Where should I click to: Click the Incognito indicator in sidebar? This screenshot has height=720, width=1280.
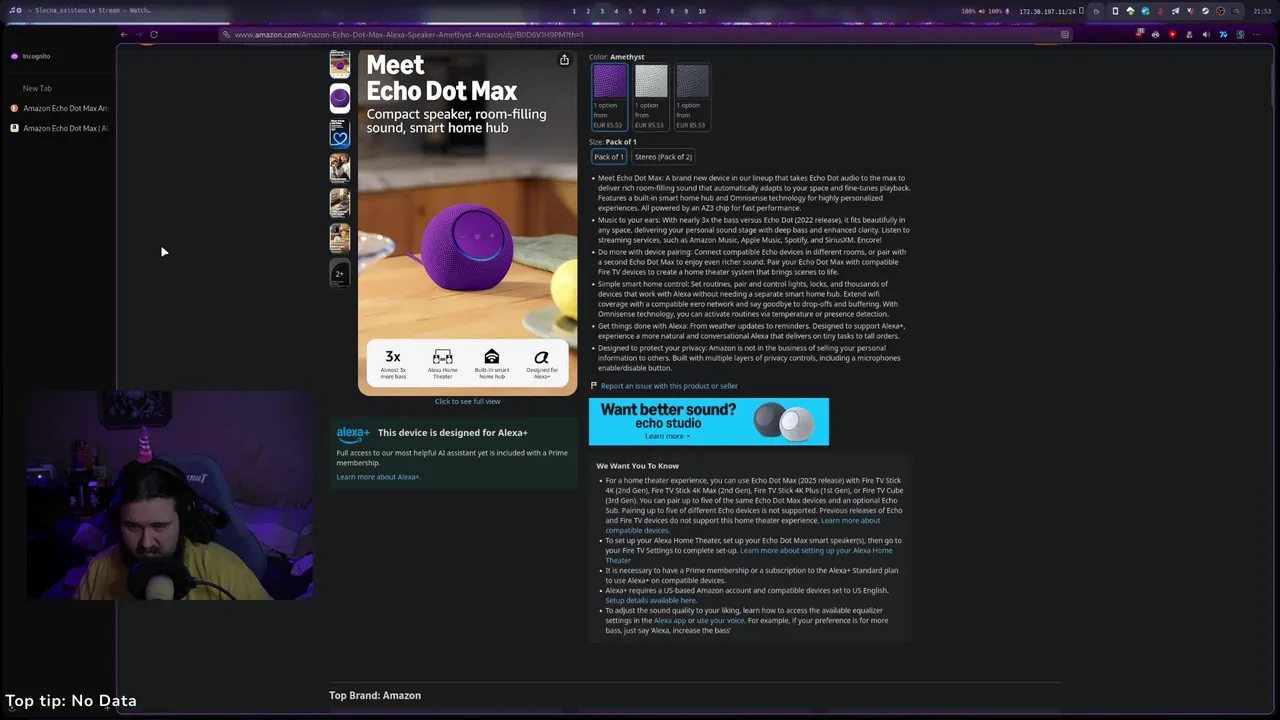pos(30,56)
